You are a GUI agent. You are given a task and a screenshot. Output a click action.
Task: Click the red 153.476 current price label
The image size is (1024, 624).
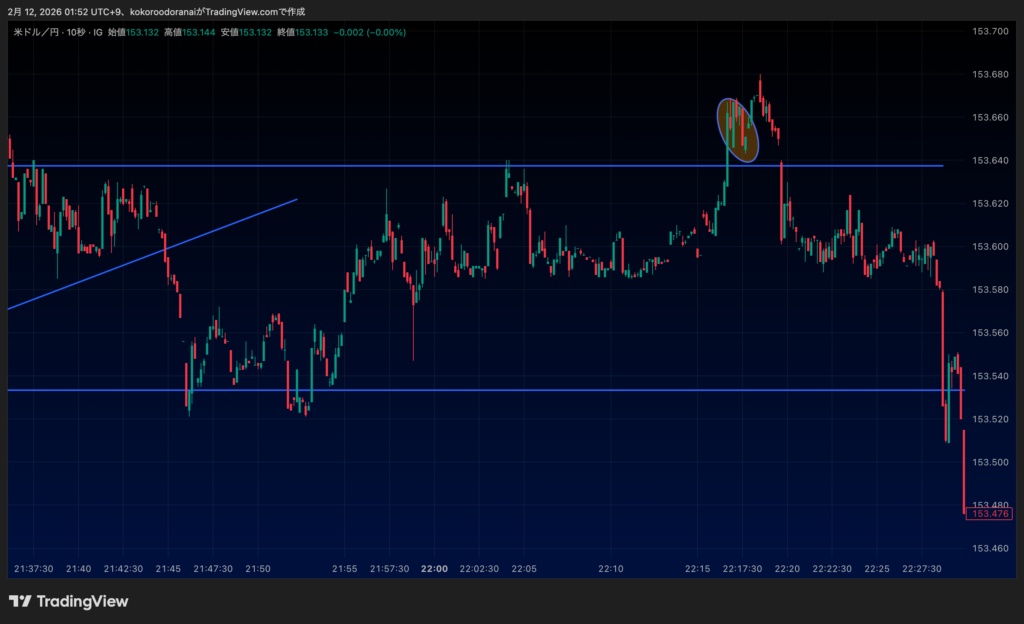tap(991, 513)
